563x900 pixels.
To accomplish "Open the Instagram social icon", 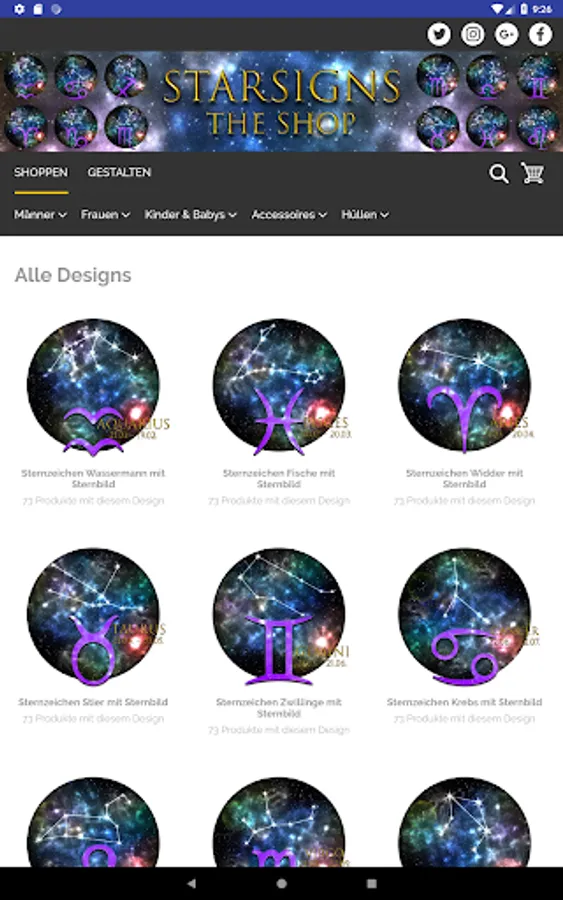I will 473,34.
